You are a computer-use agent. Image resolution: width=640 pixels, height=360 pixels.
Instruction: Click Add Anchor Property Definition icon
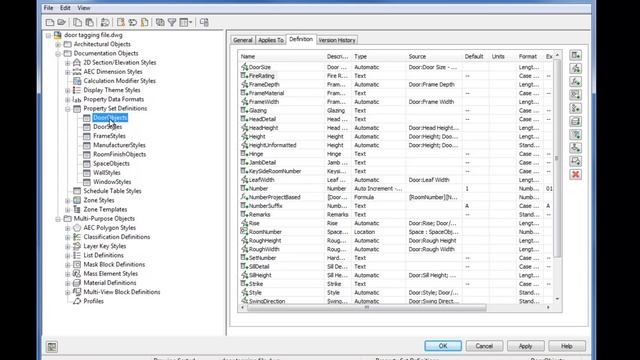click(576, 148)
